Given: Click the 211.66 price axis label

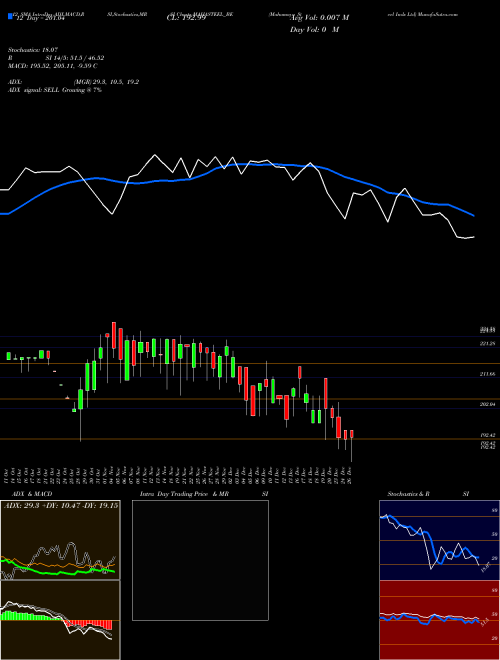Looking at the screenshot, I should coord(487,374).
